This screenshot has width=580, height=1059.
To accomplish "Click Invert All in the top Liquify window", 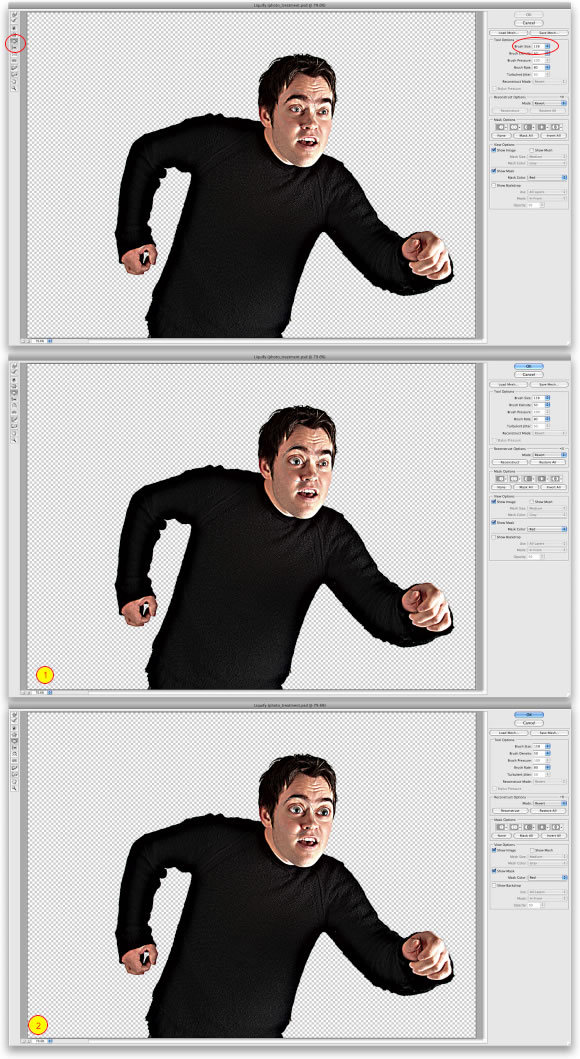I will [x=554, y=135].
